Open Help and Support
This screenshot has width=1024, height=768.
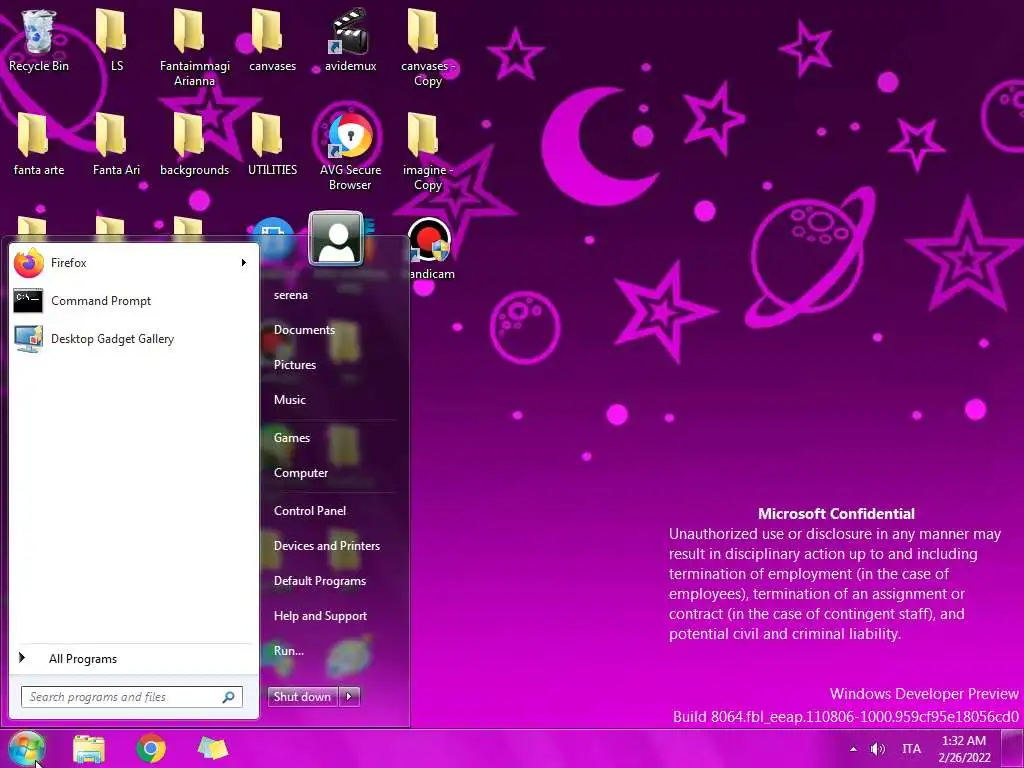click(x=320, y=616)
